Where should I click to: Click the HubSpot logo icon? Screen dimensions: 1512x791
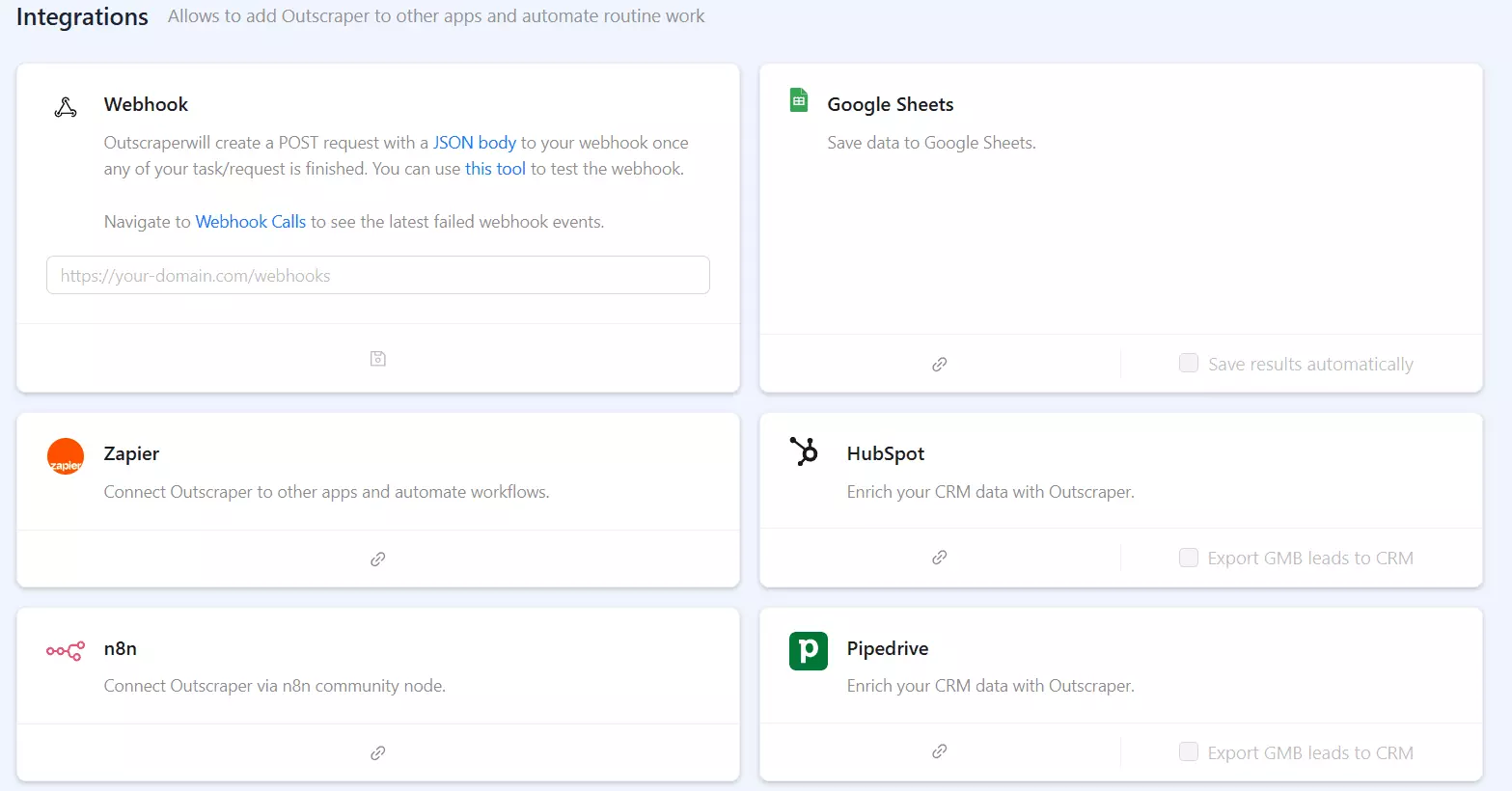pyautogui.click(x=804, y=451)
